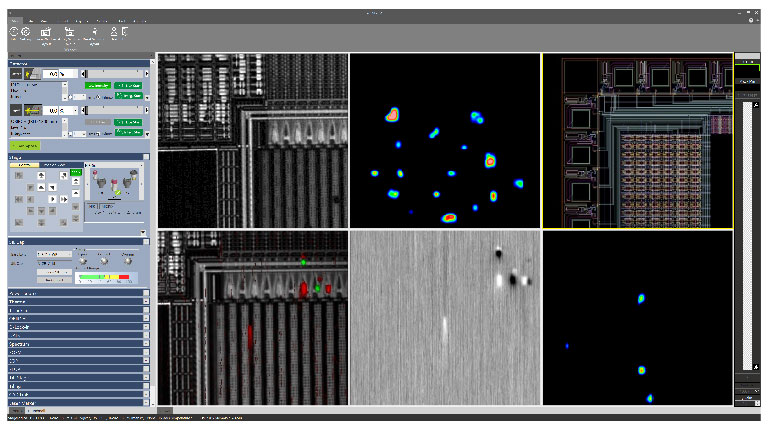This screenshot has height=428, width=768.
Task: Adjust the first laser power slider
Action: 112,73
